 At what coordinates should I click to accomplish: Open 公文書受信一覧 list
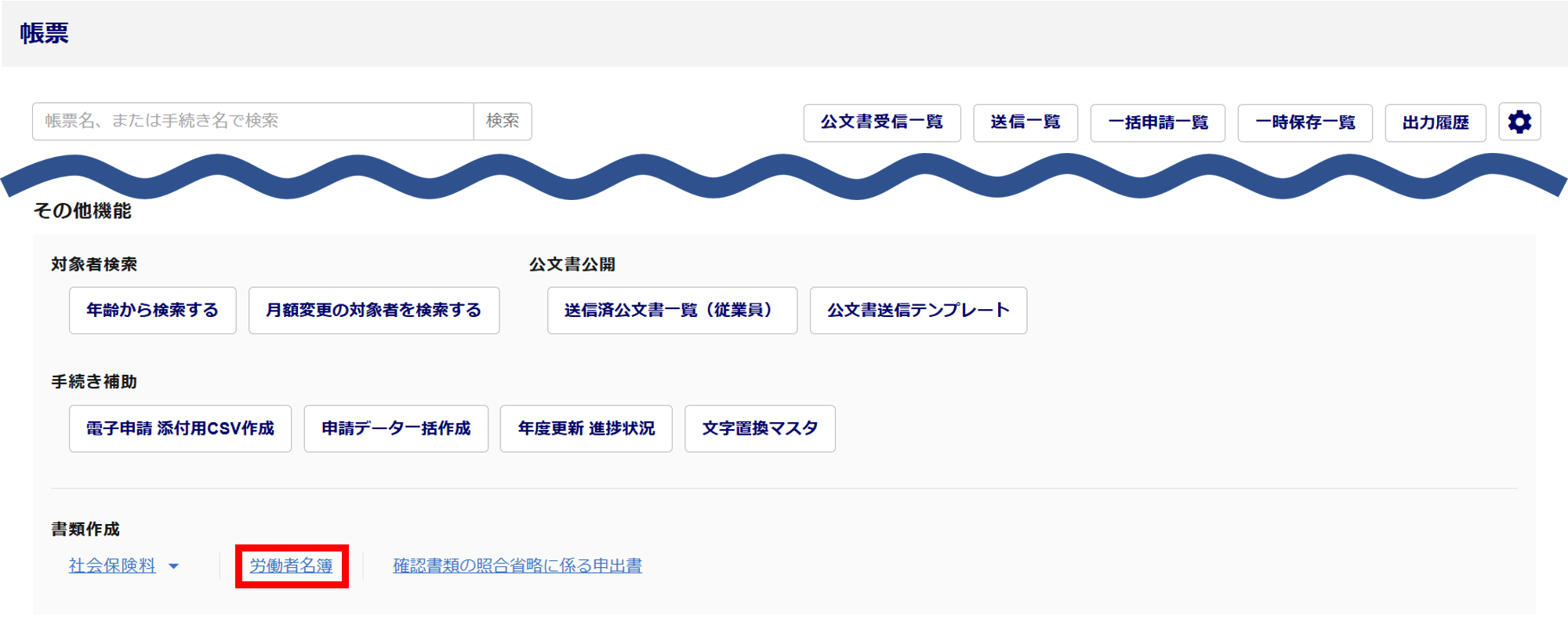882,122
